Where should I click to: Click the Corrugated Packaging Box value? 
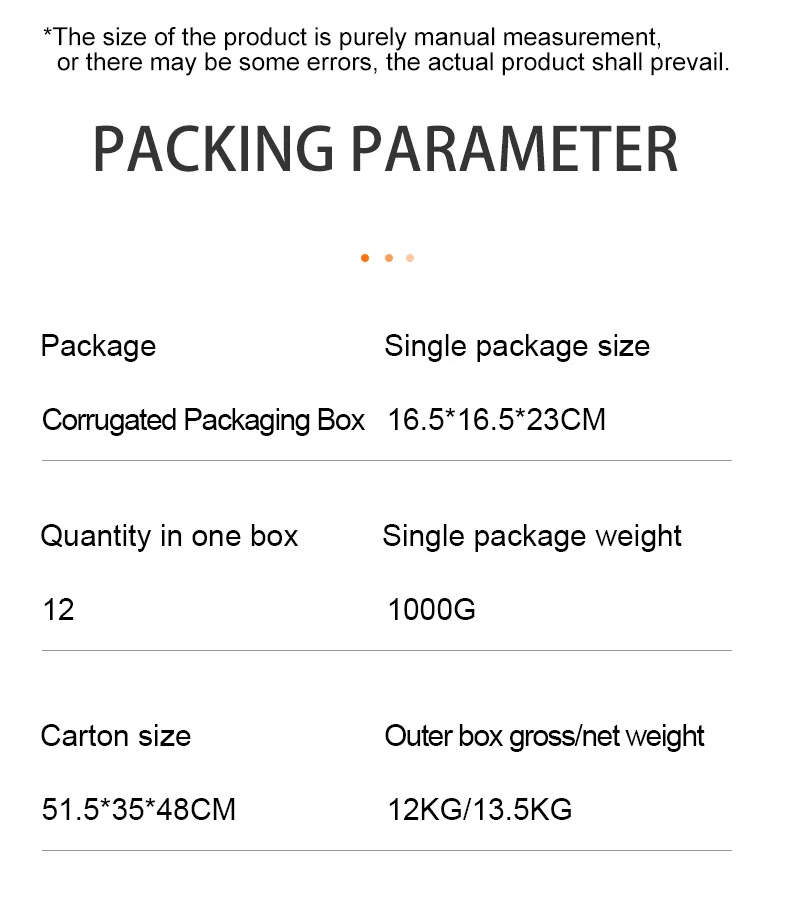(x=203, y=419)
